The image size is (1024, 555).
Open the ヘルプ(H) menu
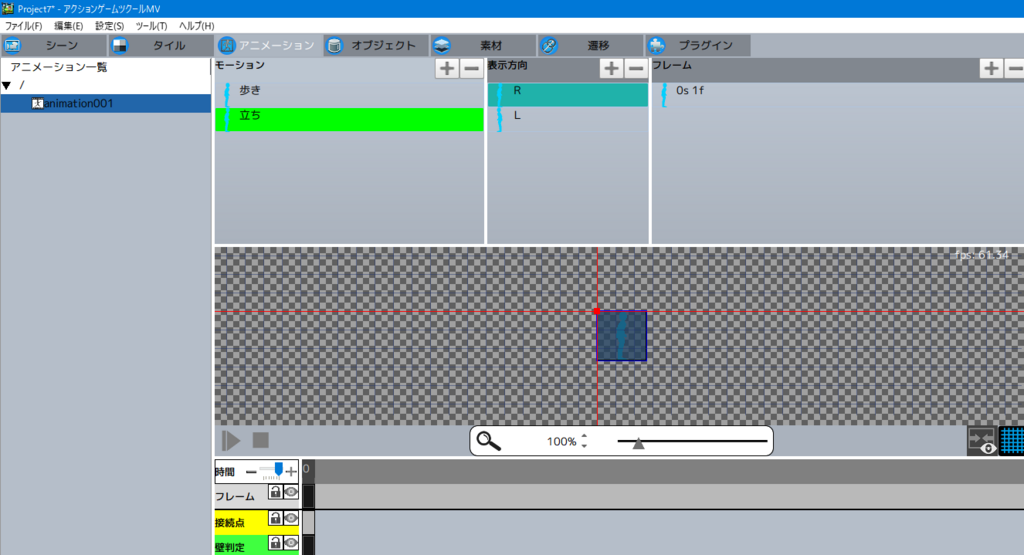click(x=197, y=26)
